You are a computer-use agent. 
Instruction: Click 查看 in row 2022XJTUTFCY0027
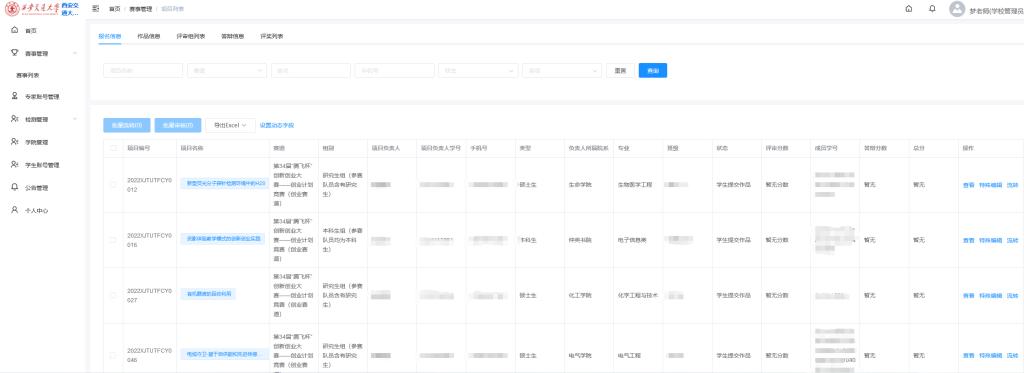click(x=968, y=296)
